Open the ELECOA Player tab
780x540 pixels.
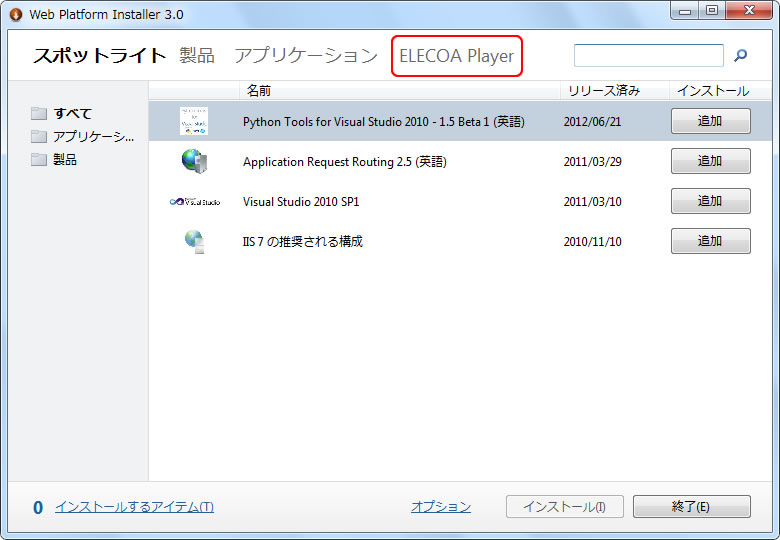pyautogui.click(x=456, y=56)
